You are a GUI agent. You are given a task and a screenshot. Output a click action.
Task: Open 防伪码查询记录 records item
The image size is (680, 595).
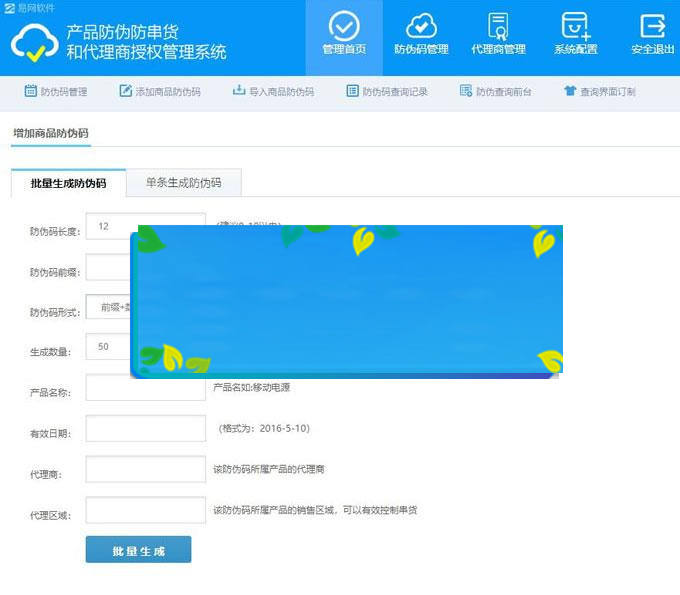[387, 92]
